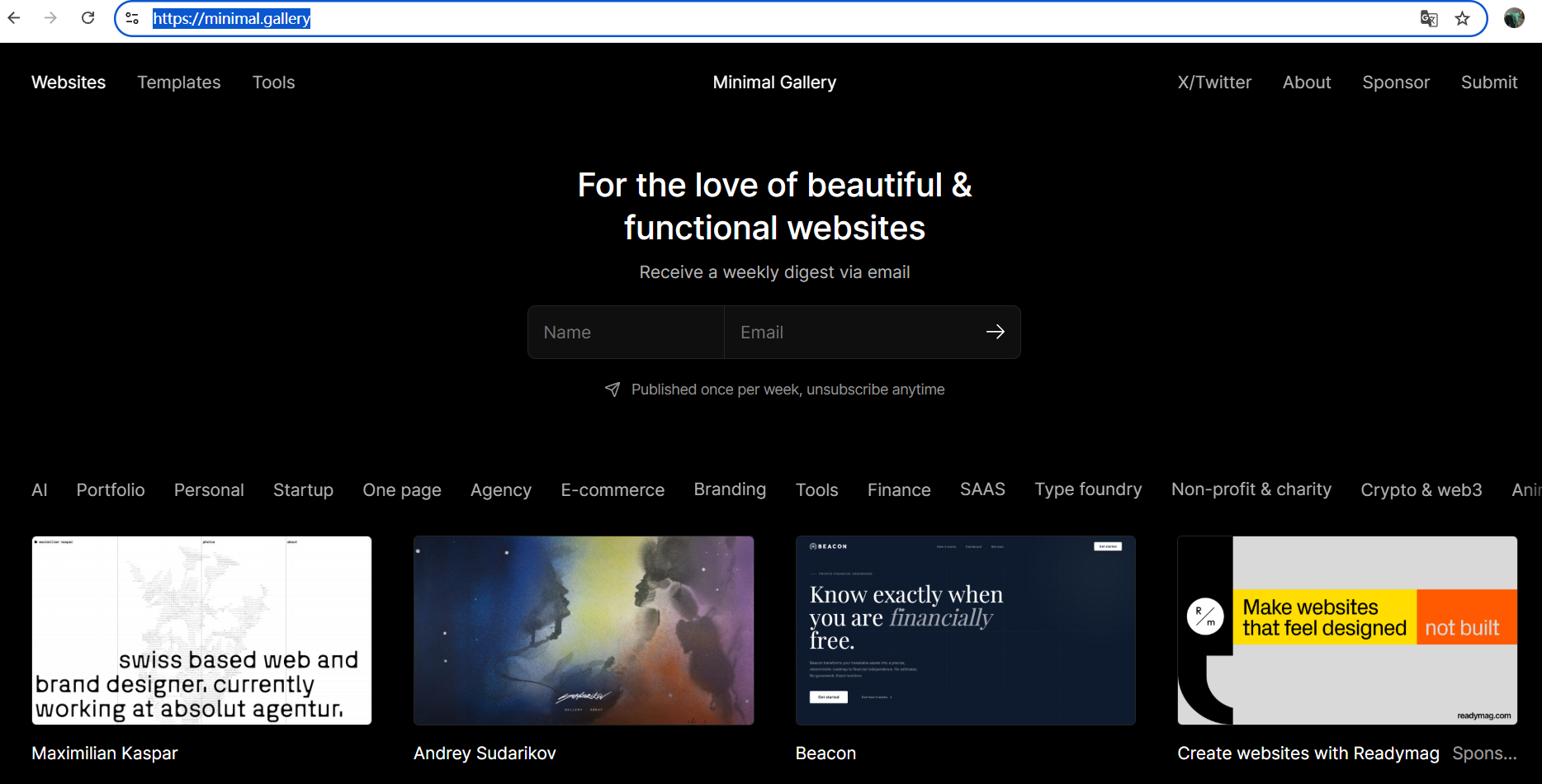
Task: Click the Andrey Sudarikov title link
Action: (x=485, y=753)
